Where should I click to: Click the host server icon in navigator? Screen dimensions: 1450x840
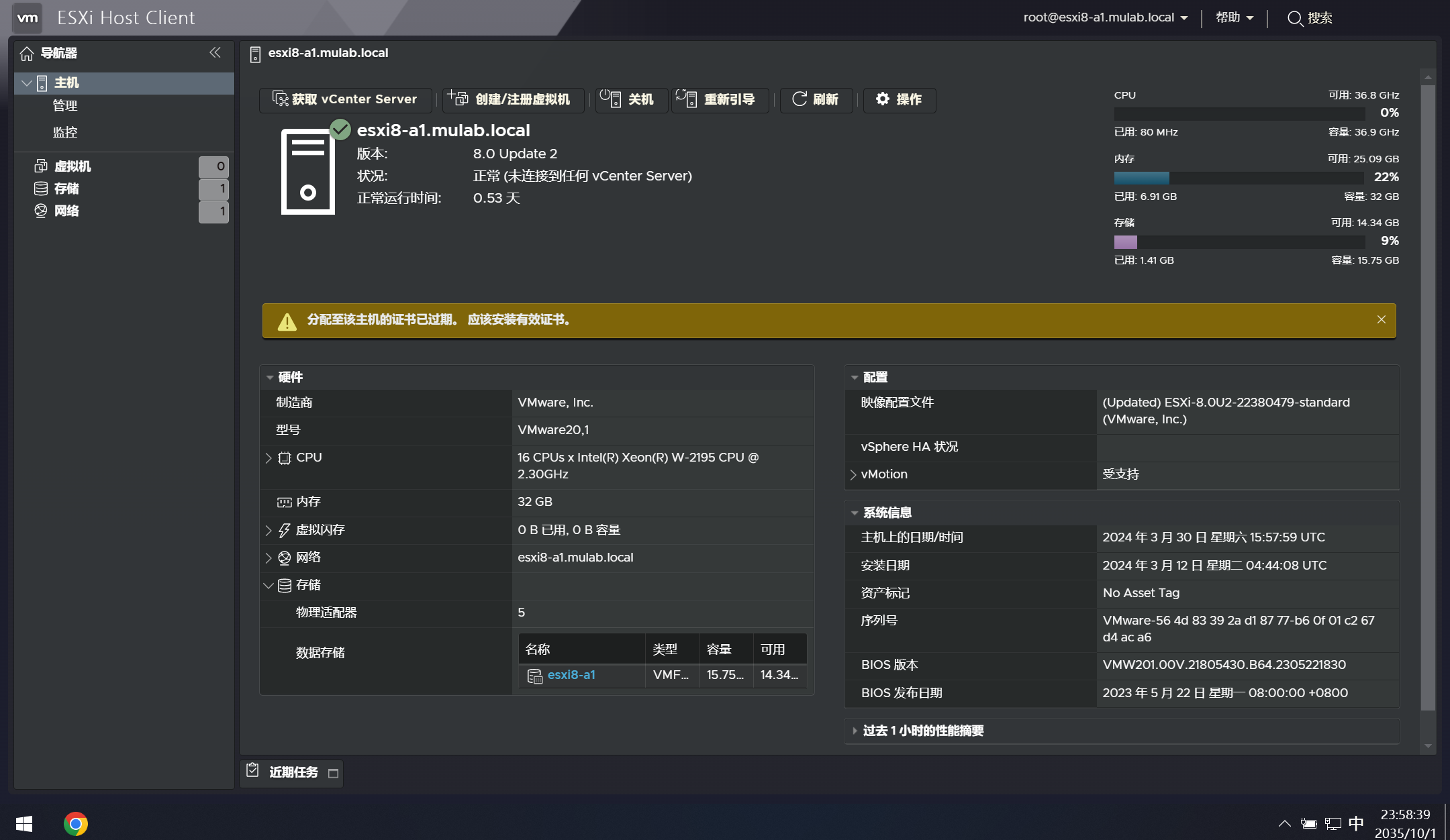coord(42,83)
